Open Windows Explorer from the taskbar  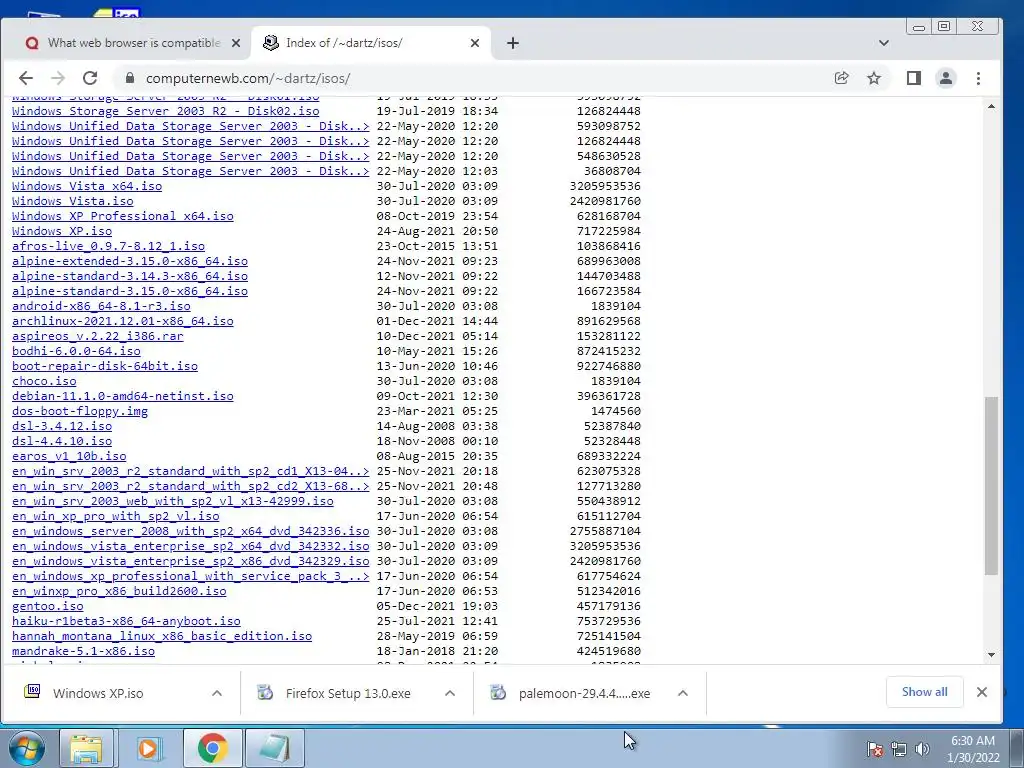(86, 748)
